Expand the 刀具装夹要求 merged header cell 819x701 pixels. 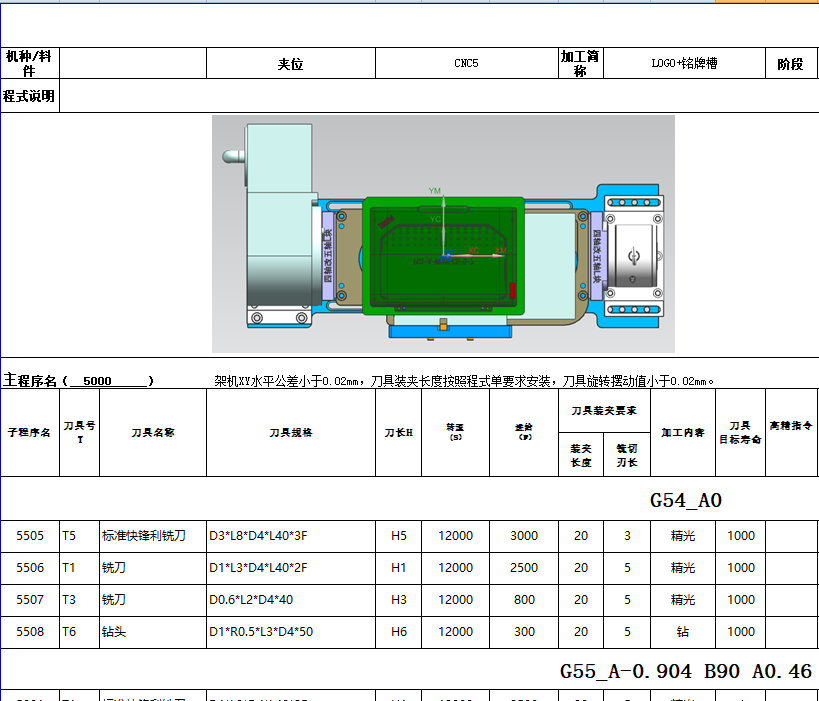coord(603,410)
